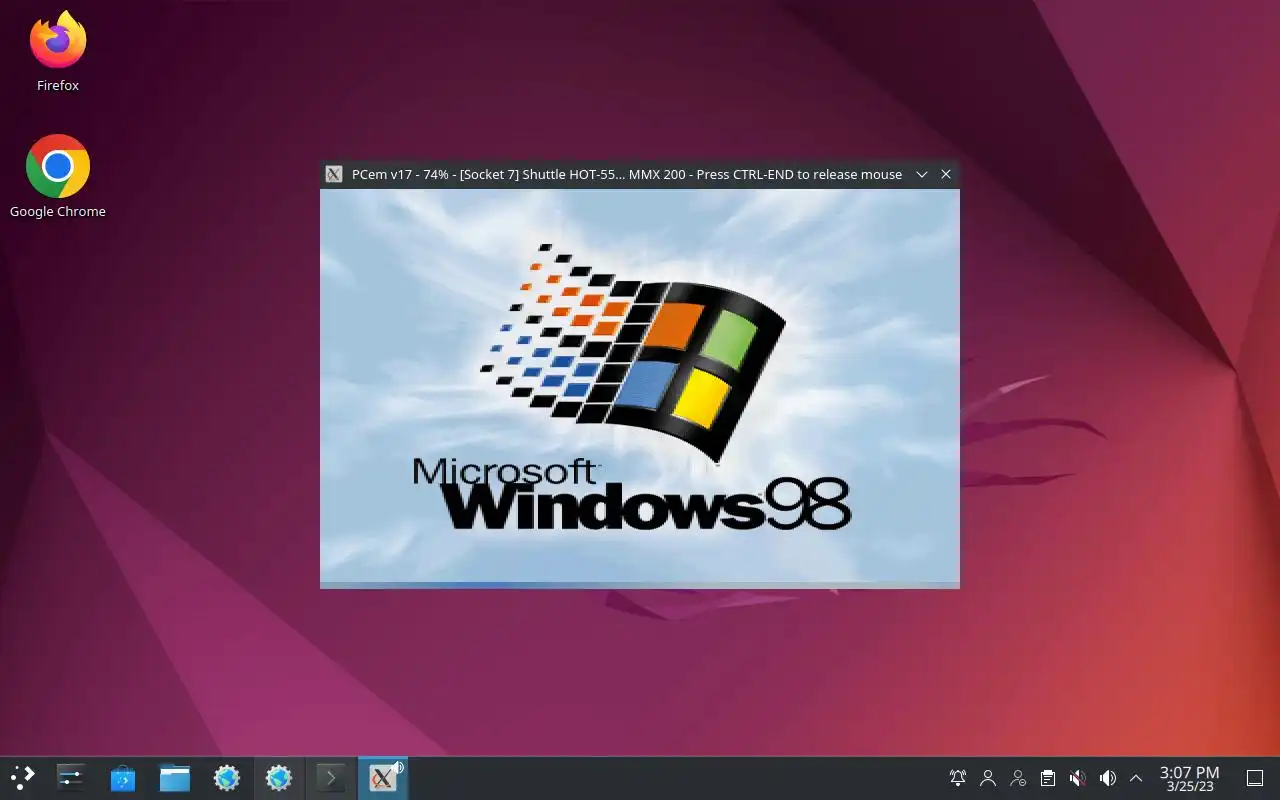Launch the Discover software store
This screenshot has height=800, width=1280.
click(x=123, y=778)
